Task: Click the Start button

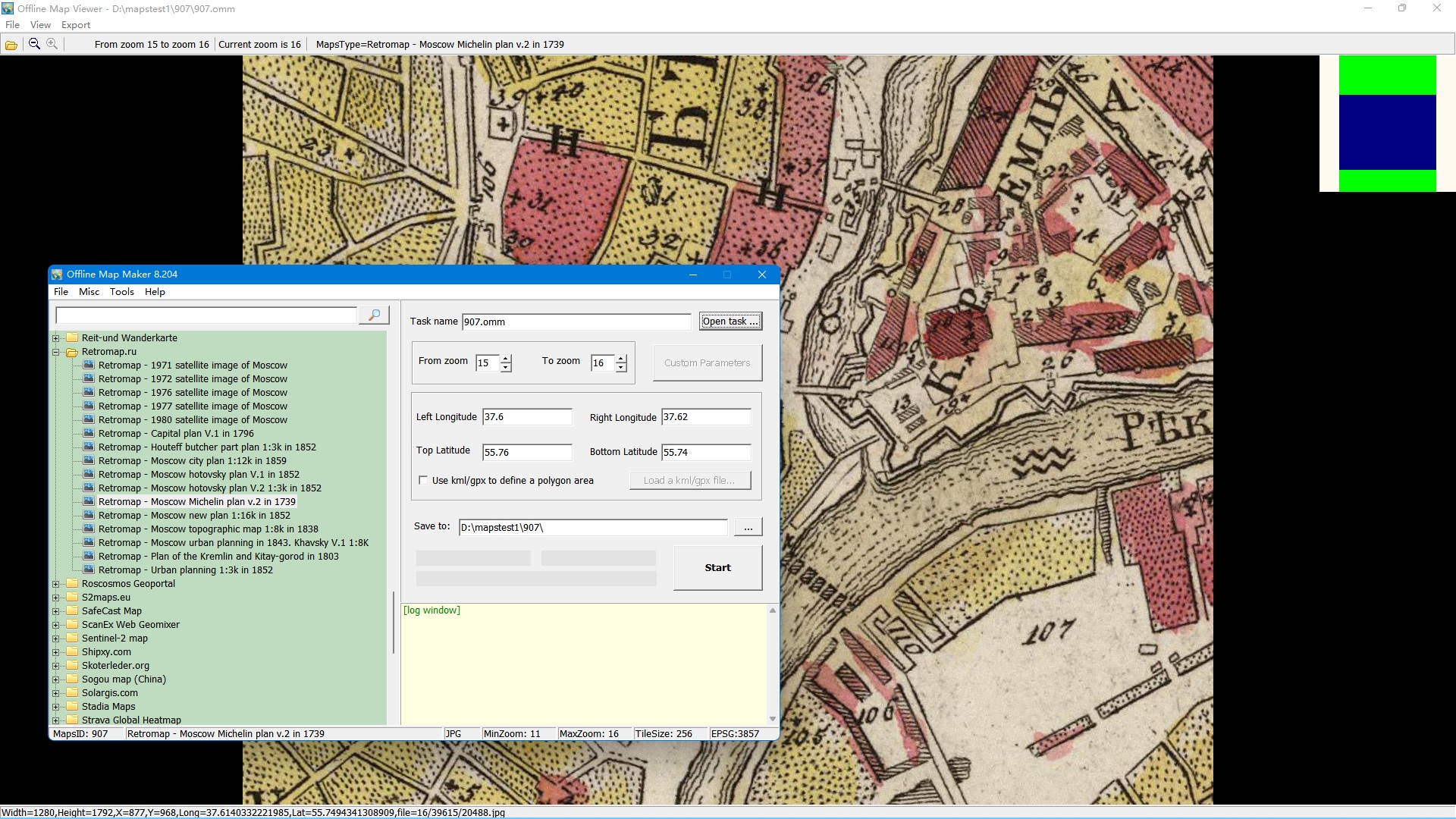Action: (717, 568)
